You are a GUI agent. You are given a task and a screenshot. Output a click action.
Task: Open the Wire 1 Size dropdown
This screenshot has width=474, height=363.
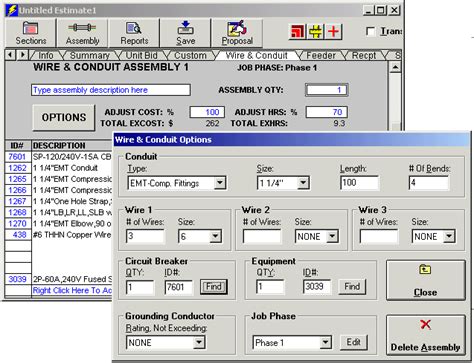pos(215,236)
